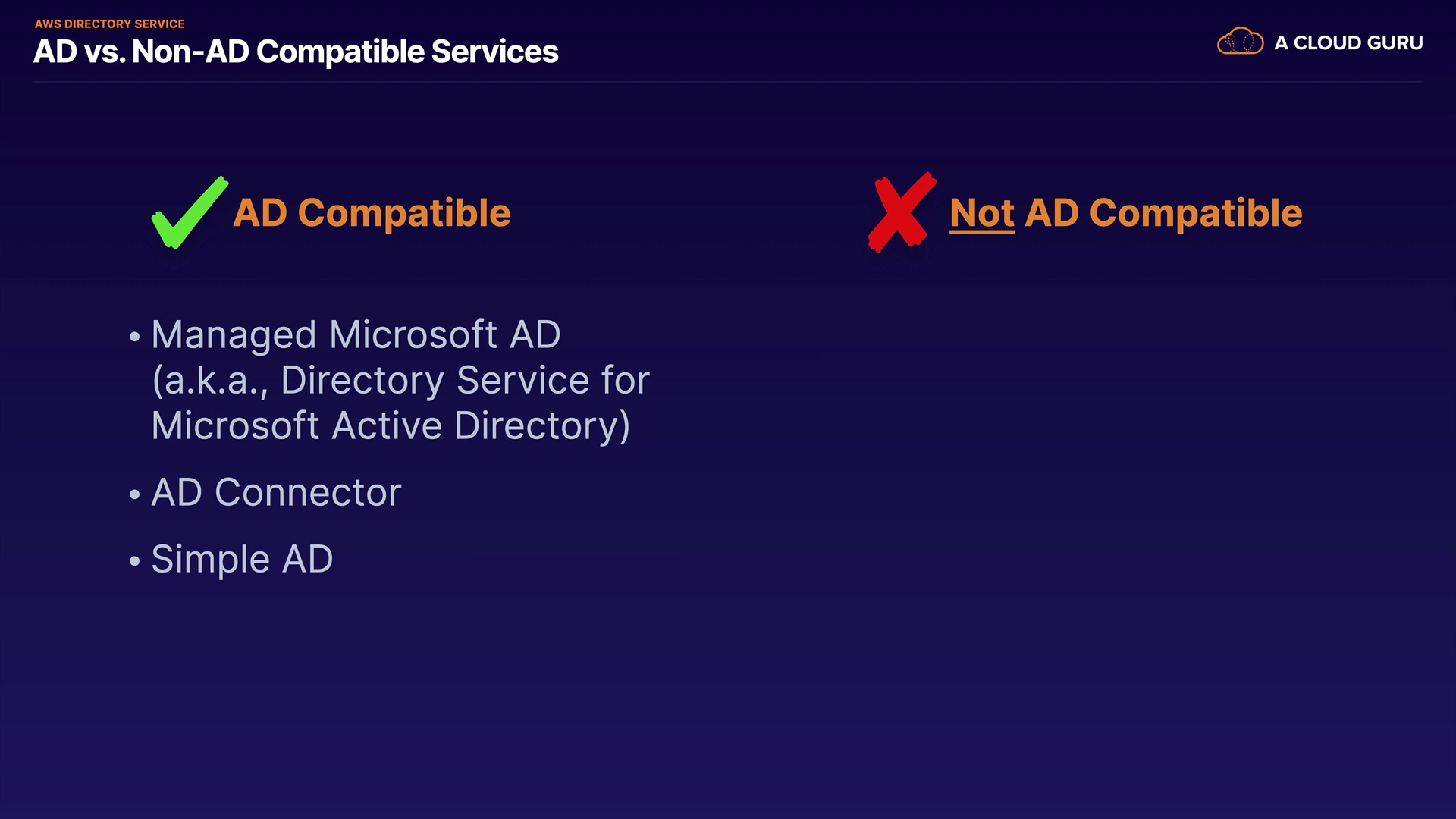
Task: Click the orange cloud logo icon
Action: [1240, 42]
